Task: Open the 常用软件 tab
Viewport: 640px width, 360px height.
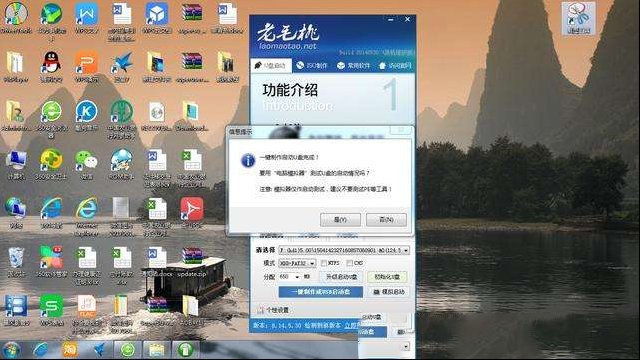Action: click(353, 65)
